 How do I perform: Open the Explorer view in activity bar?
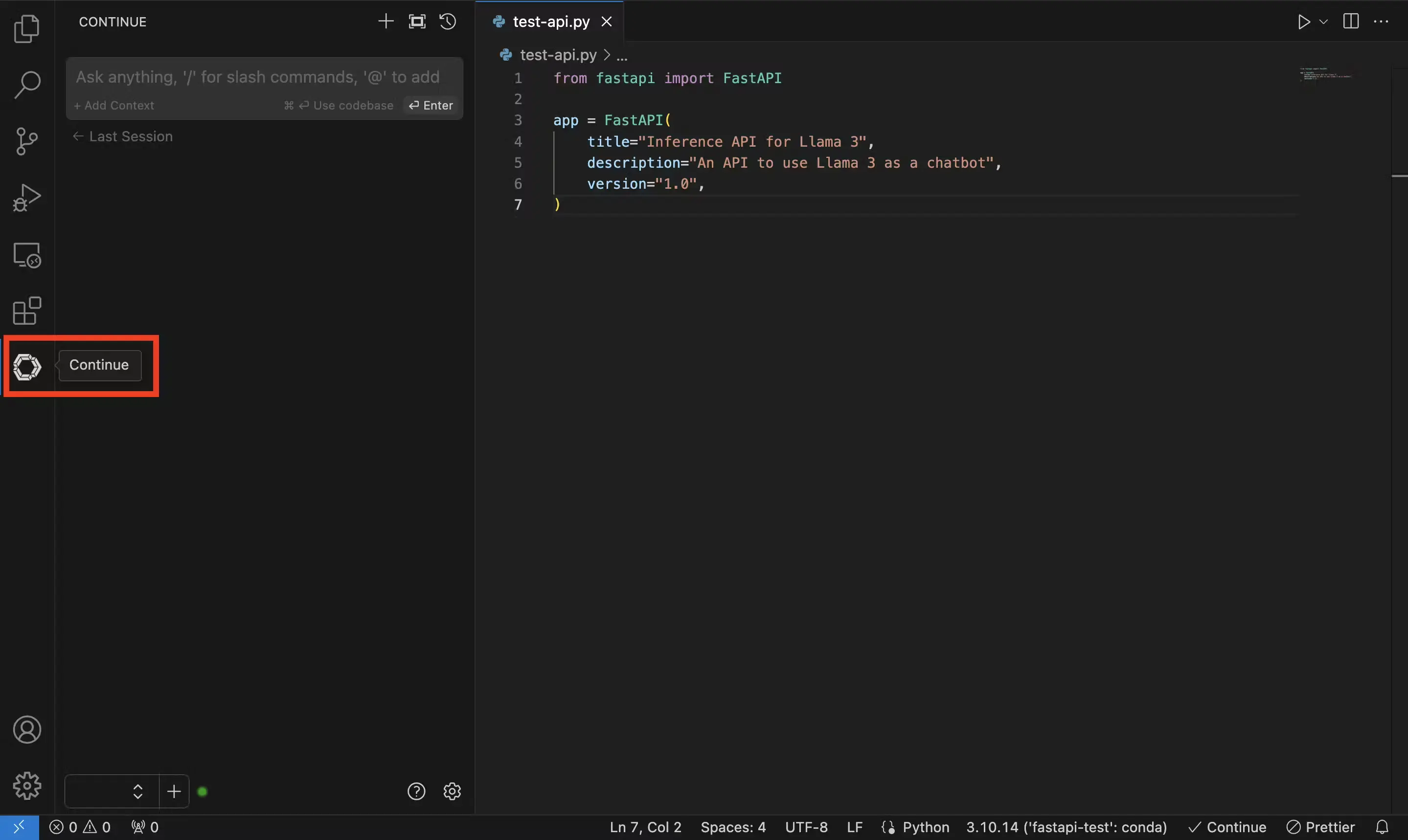coord(26,28)
